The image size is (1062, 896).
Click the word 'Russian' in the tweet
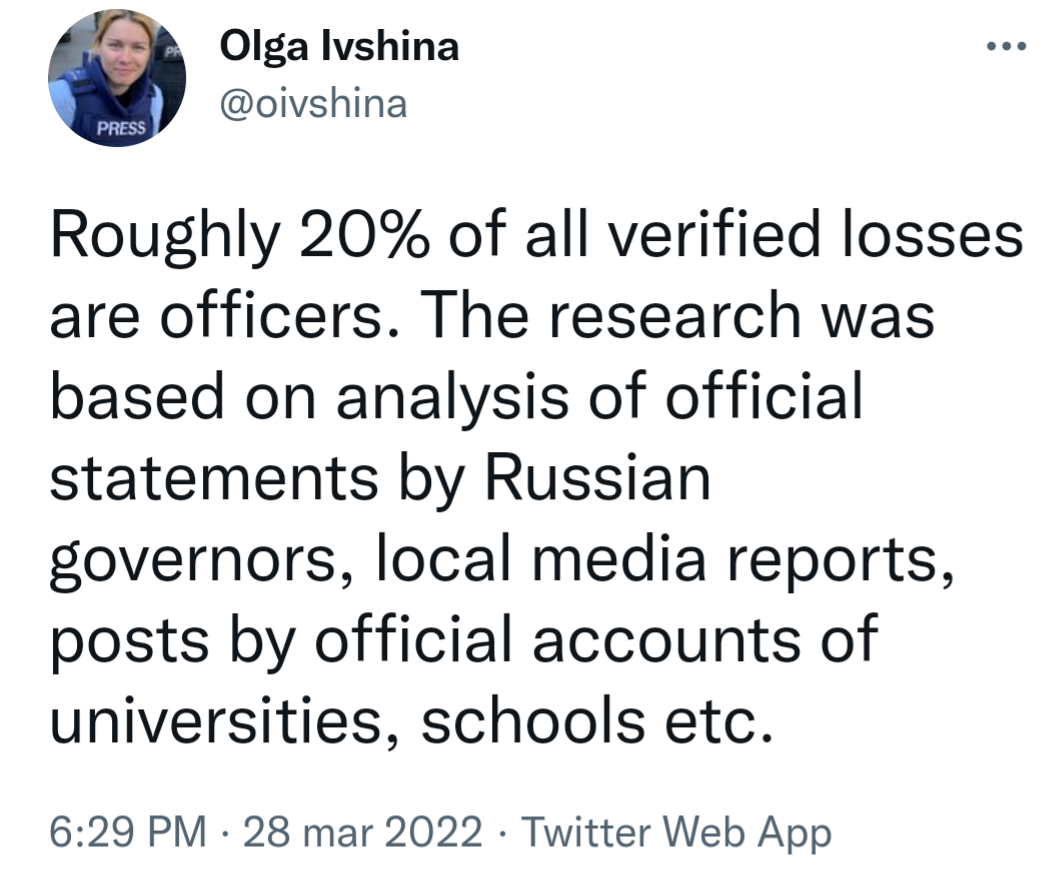(598, 478)
